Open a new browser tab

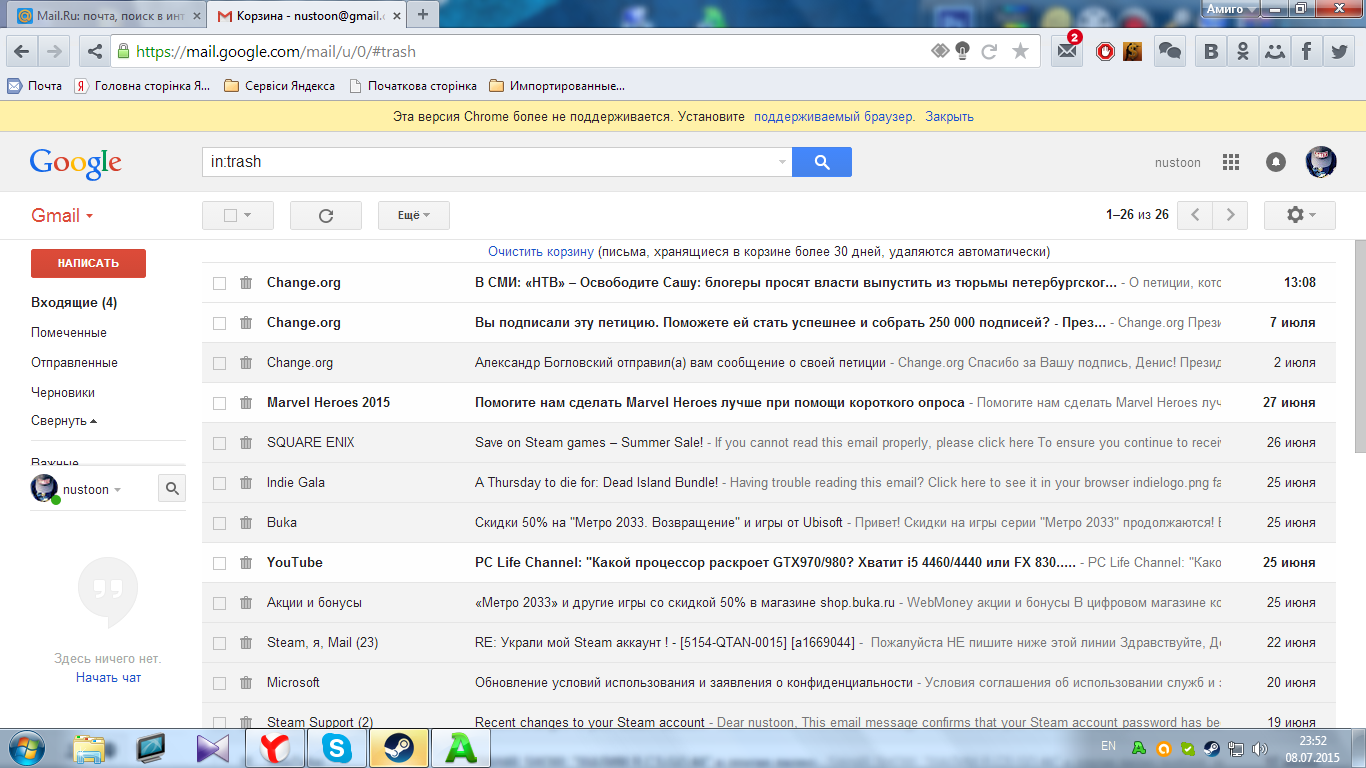coord(423,14)
